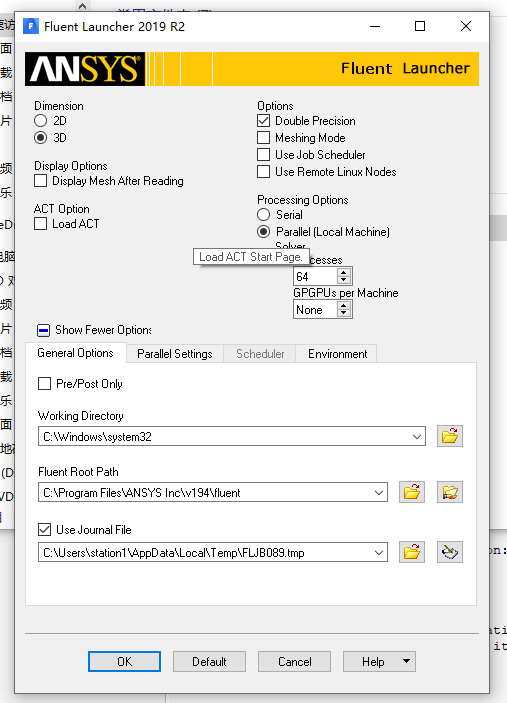This screenshot has width=507, height=703.
Task: Select Serial processing option
Action: (264, 215)
